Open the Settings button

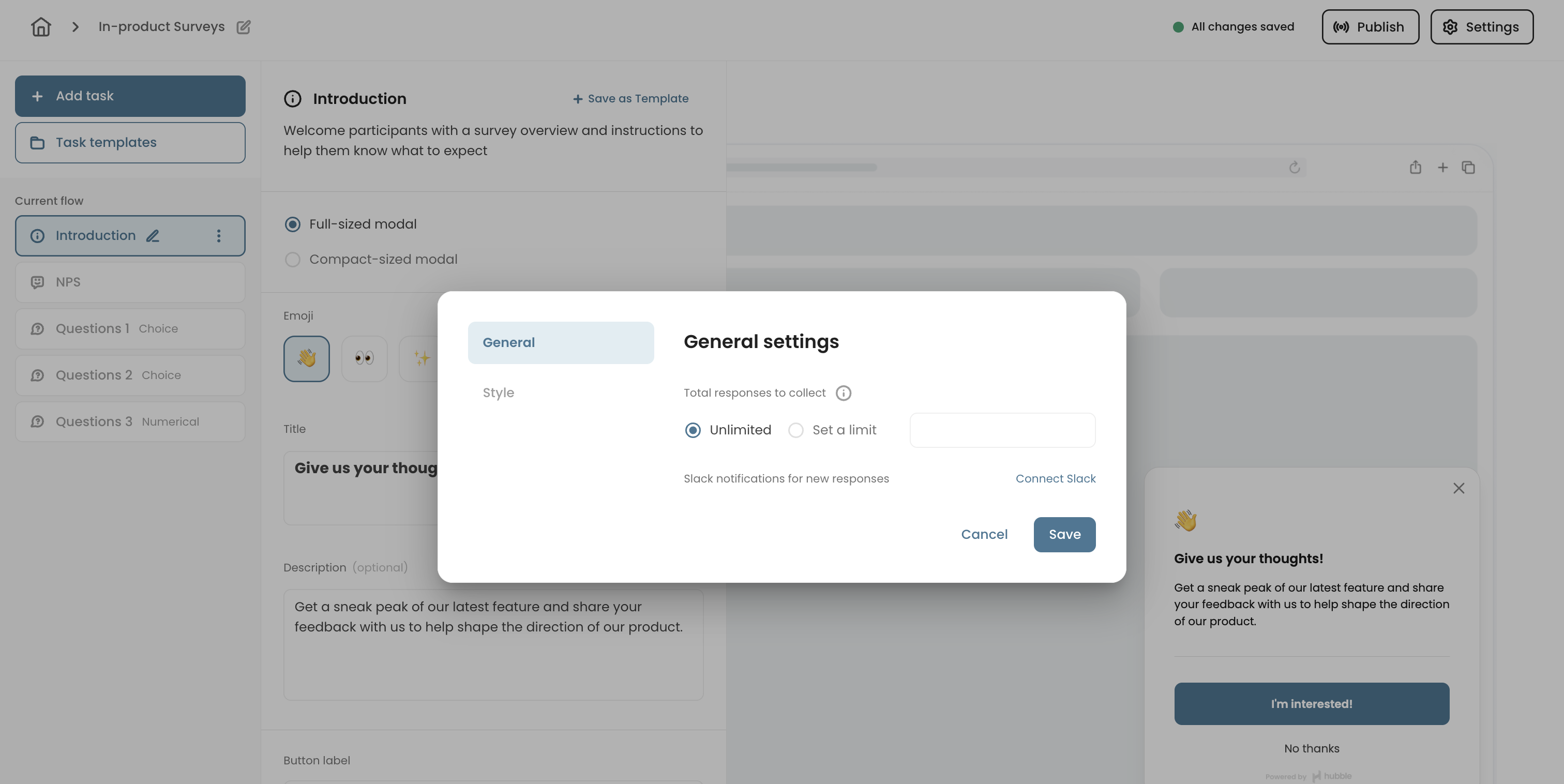[1481, 27]
